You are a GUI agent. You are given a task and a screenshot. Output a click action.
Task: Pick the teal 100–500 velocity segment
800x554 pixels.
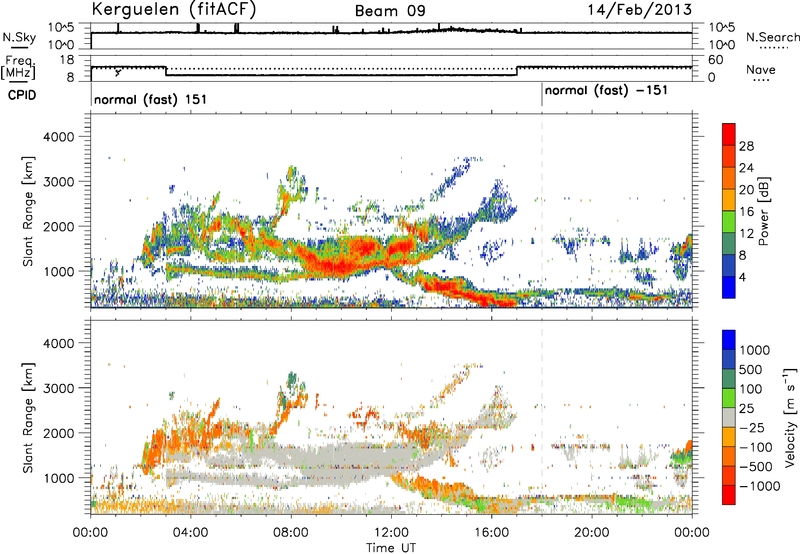coord(729,379)
